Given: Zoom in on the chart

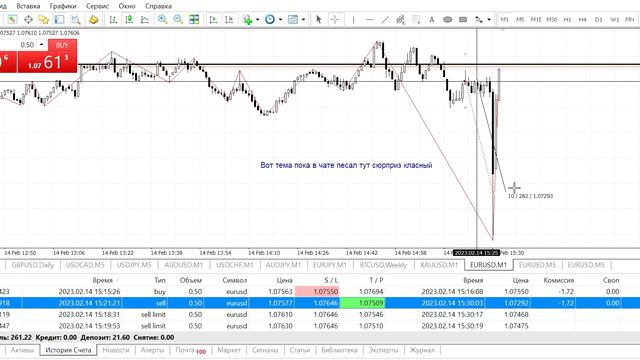Looking at the screenshot, I should point(162,19).
